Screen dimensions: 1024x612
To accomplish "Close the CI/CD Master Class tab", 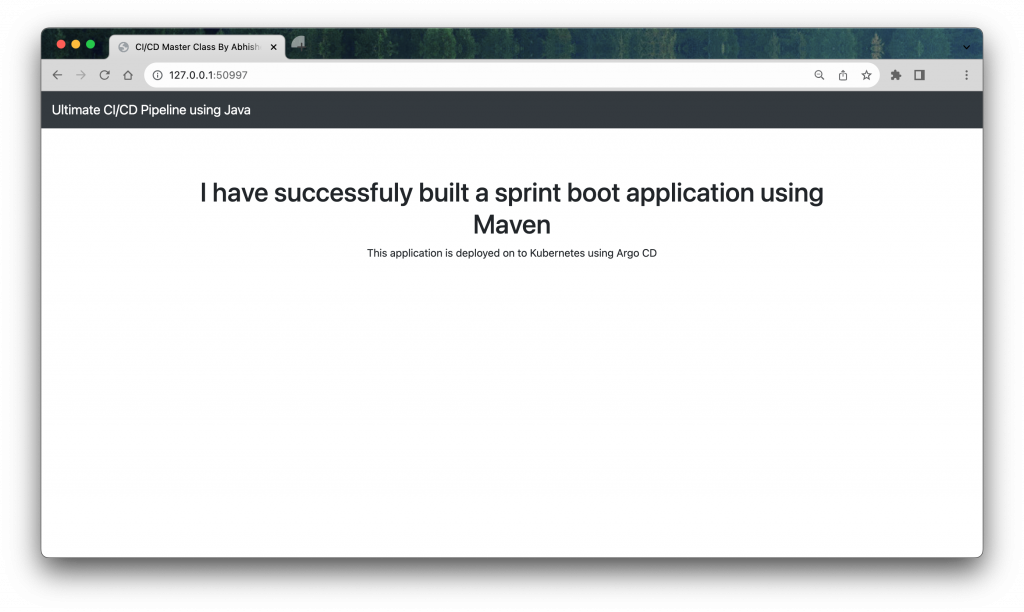I will (274, 47).
